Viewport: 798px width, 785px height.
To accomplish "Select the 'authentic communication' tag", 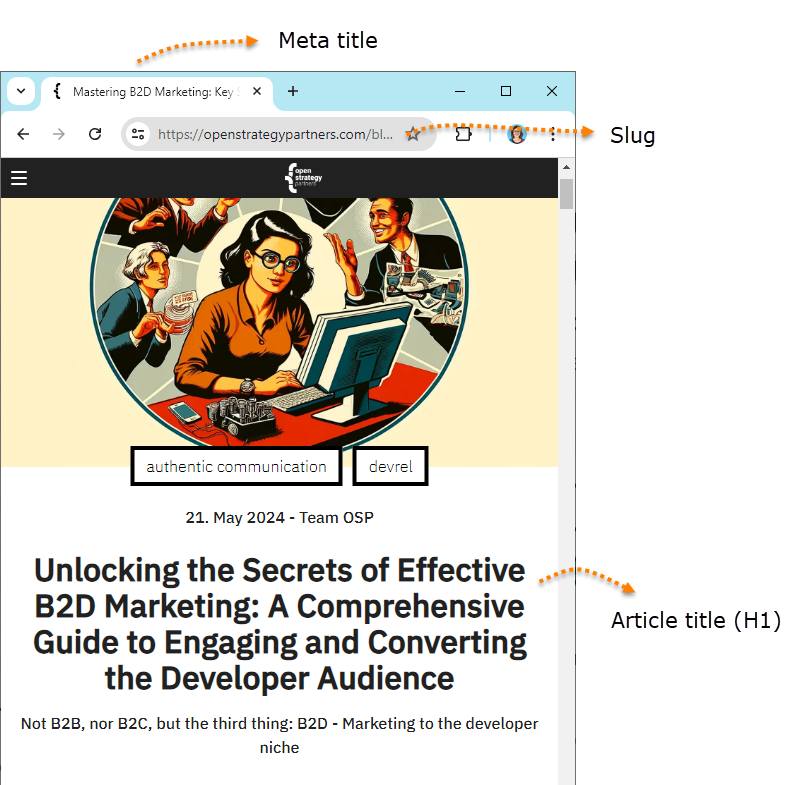I will click(x=236, y=466).
